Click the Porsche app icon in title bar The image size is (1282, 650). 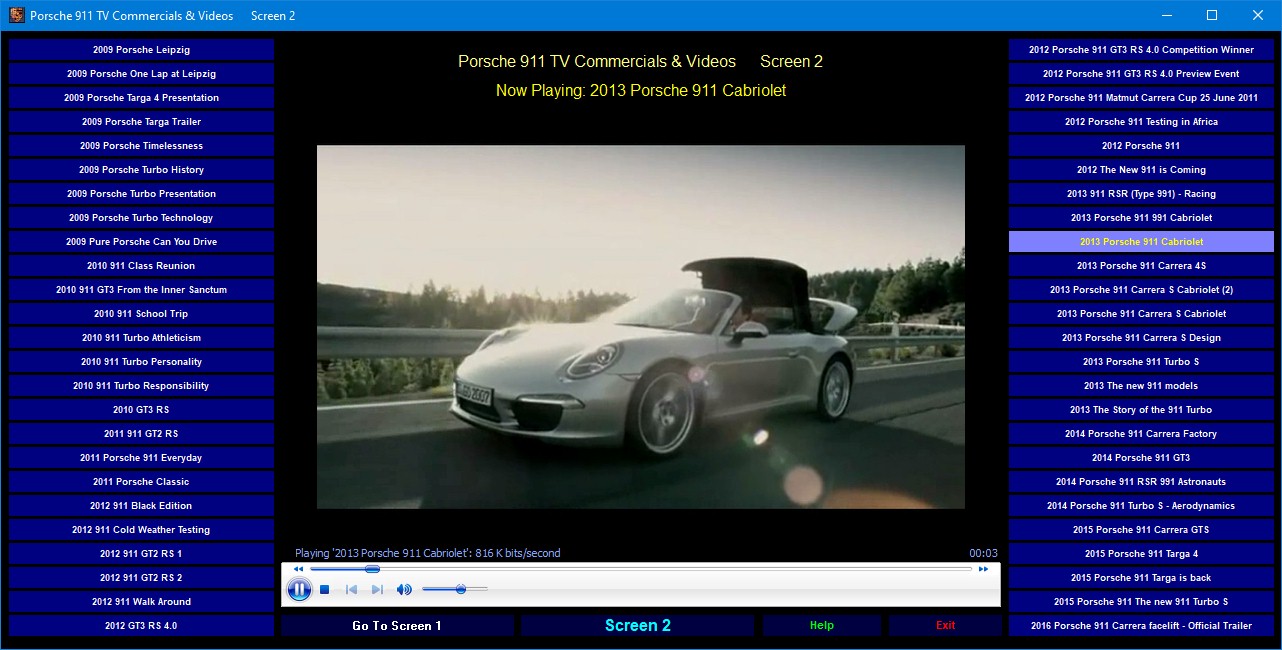[16, 15]
